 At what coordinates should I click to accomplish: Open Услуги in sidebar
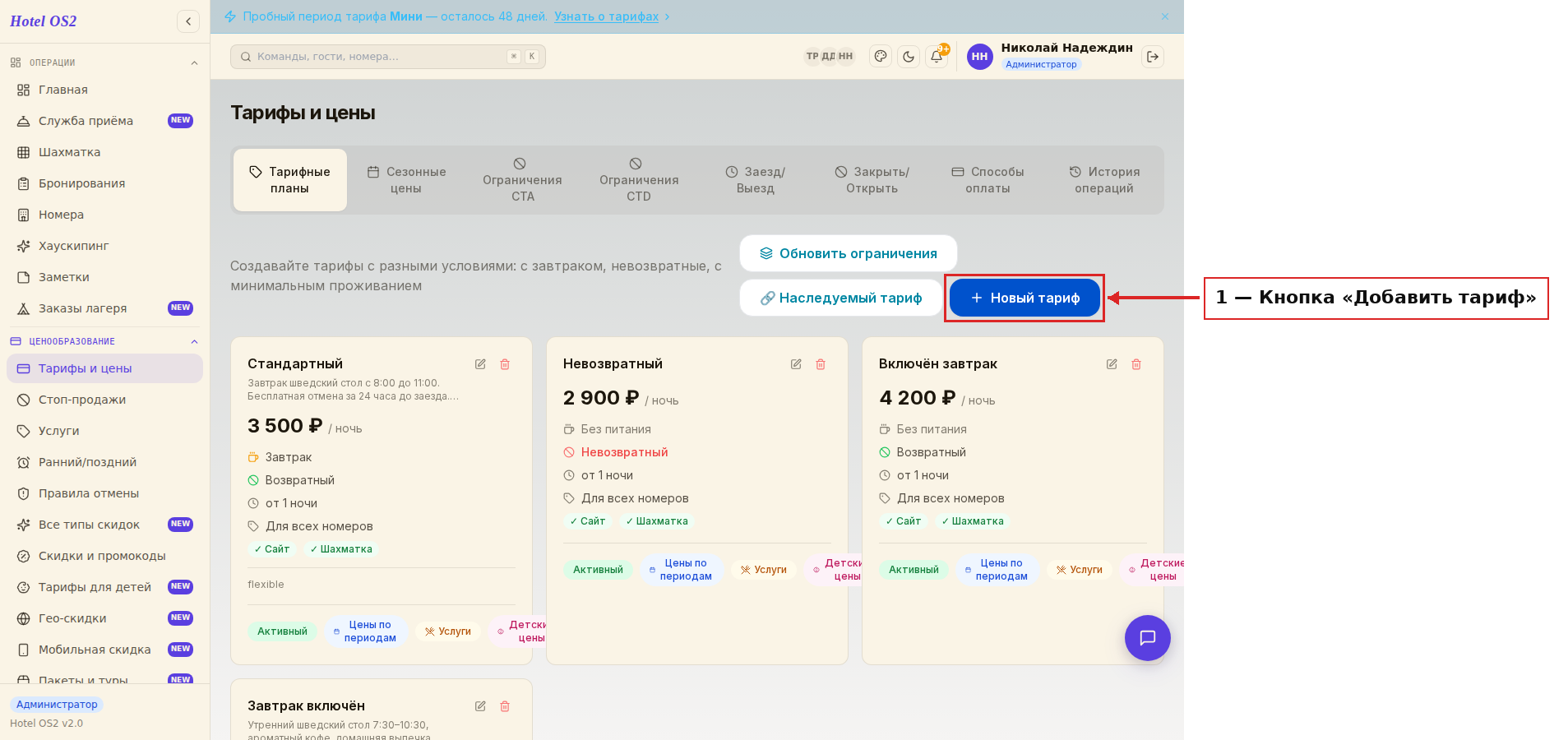(x=104, y=431)
